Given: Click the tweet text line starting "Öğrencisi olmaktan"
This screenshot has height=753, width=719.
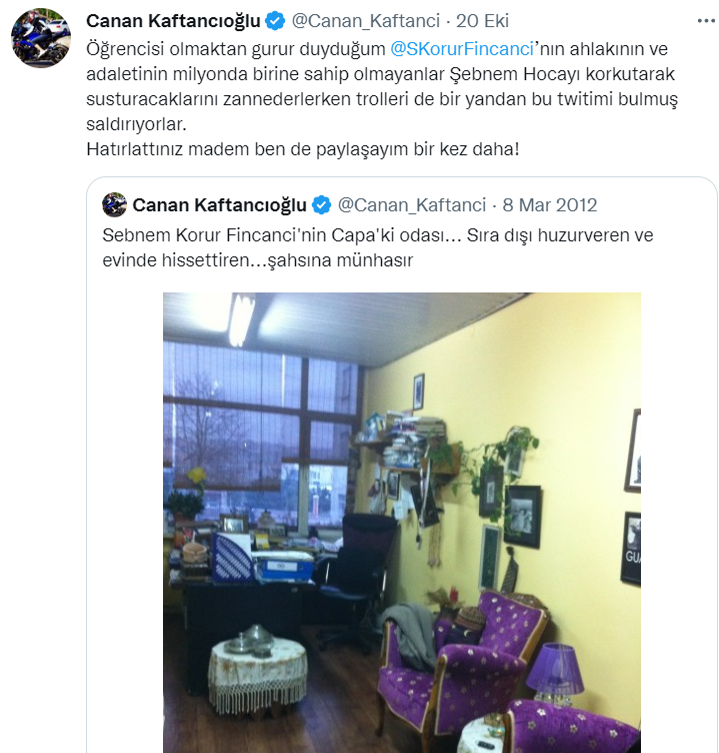Looking at the screenshot, I should 377,49.
